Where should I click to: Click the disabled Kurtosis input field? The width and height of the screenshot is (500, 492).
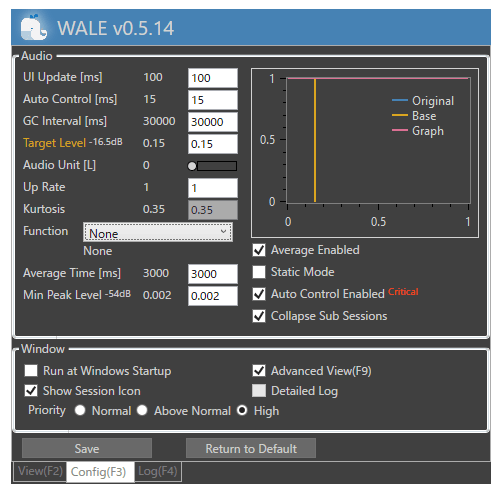coord(213,210)
